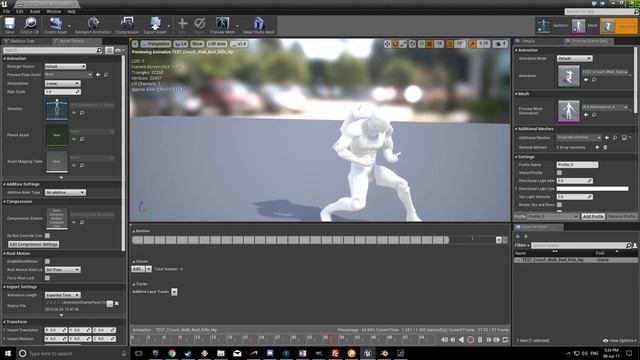Enable the EnableRootMotion checkbox
Image resolution: width=640 pixels, height=360 pixels.
[x=47, y=261]
